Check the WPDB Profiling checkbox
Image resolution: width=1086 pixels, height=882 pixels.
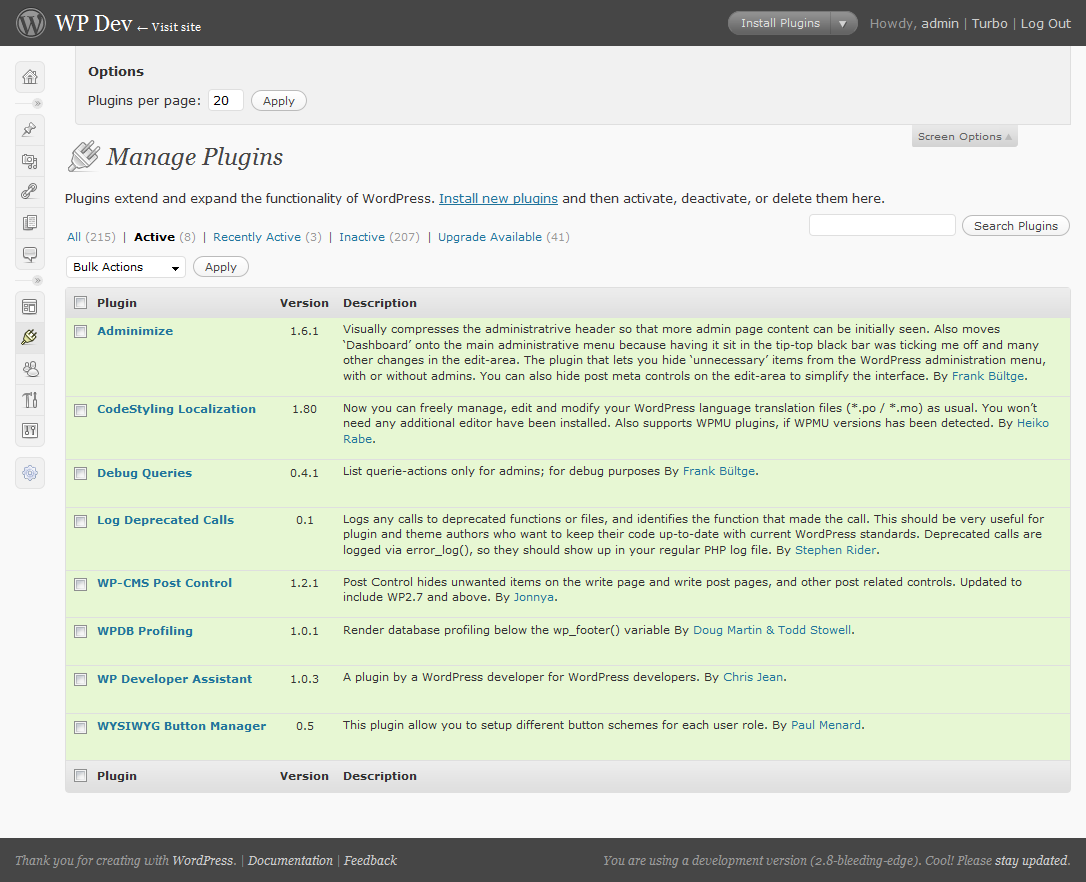pos(81,631)
